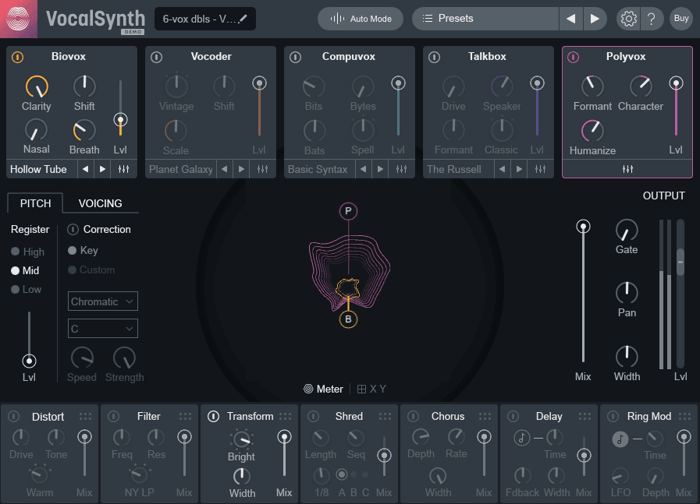This screenshot has height=504, width=700.
Task: Edit preset name with pencil icon
Action: pyautogui.click(x=243, y=19)
